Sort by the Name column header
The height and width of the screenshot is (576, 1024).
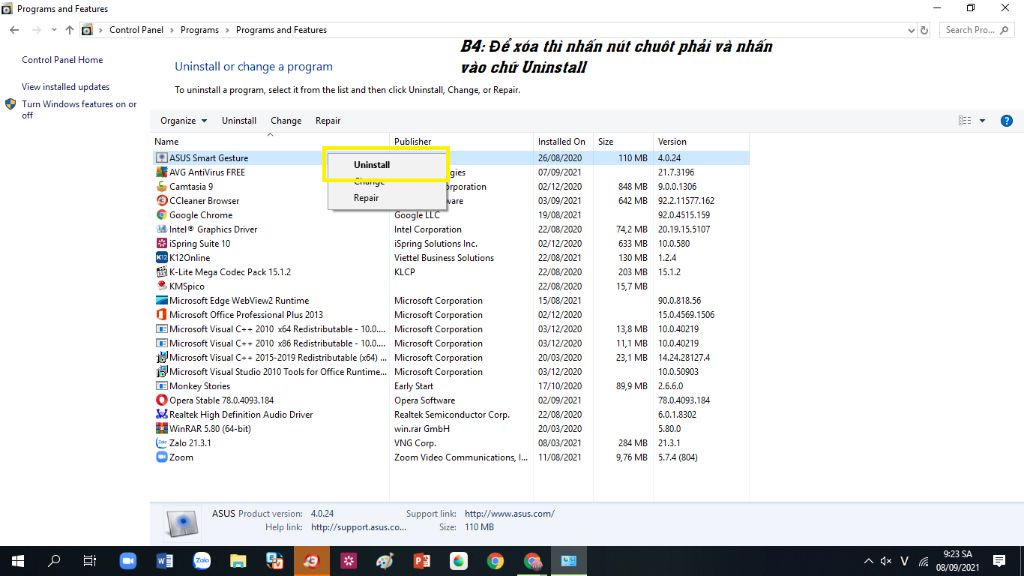[270, 142]
